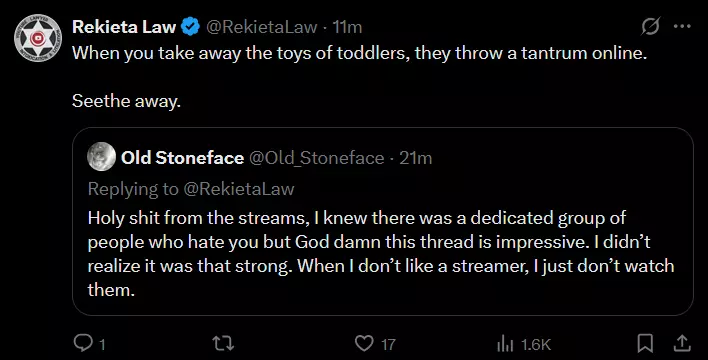Visit the @Old_Stoneface handle
Image resolution: width=708 pixels, height=360 pixels.
coord(317,158)
